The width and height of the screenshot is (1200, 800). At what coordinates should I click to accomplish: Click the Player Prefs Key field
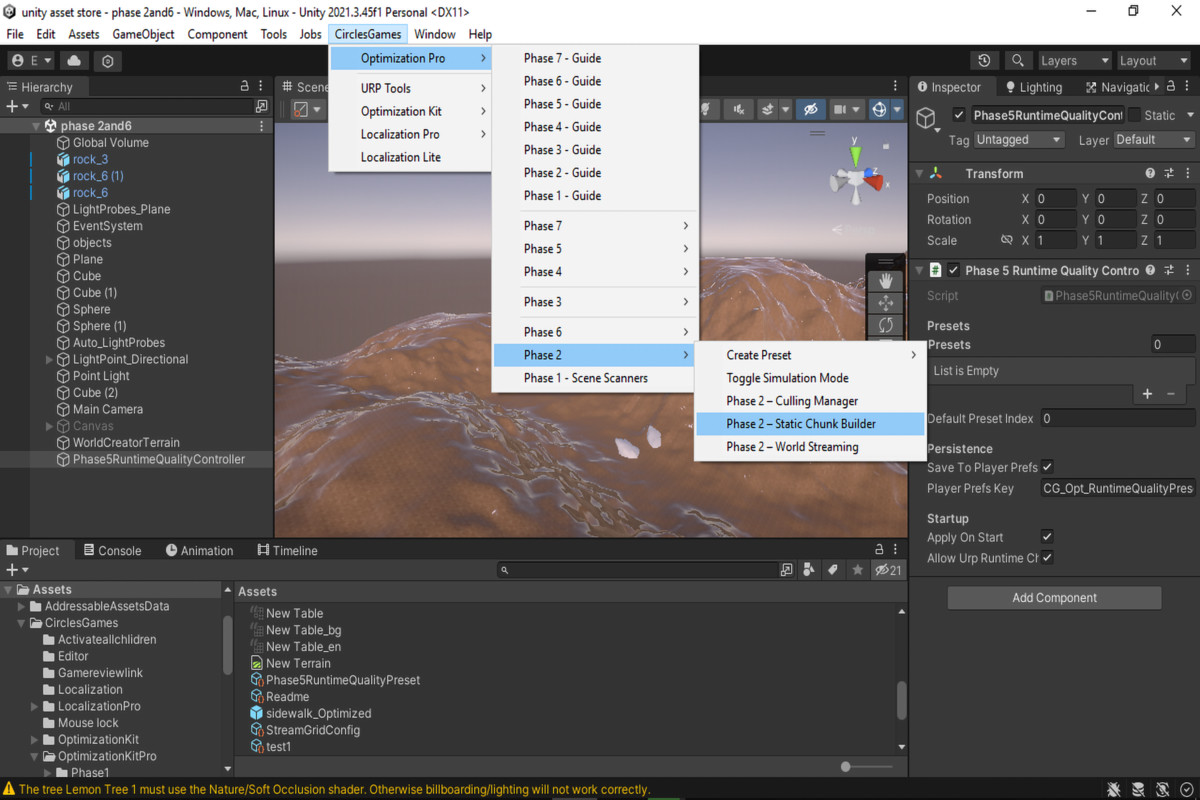[1117, 489]
